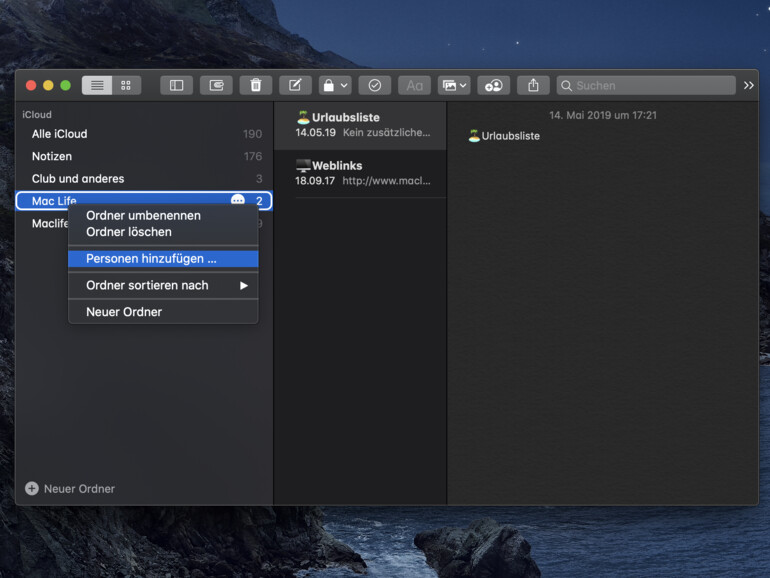Open the Aa text format button
Viewport: 770px width, 578px height.
[x=414, y=85]
